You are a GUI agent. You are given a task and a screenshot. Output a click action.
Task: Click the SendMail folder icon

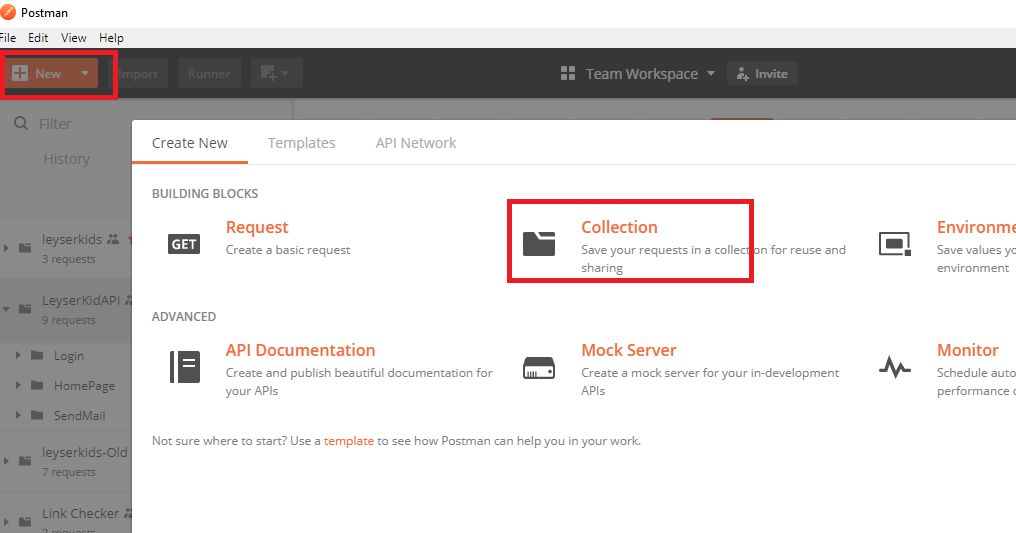click(x=38, y=414)
